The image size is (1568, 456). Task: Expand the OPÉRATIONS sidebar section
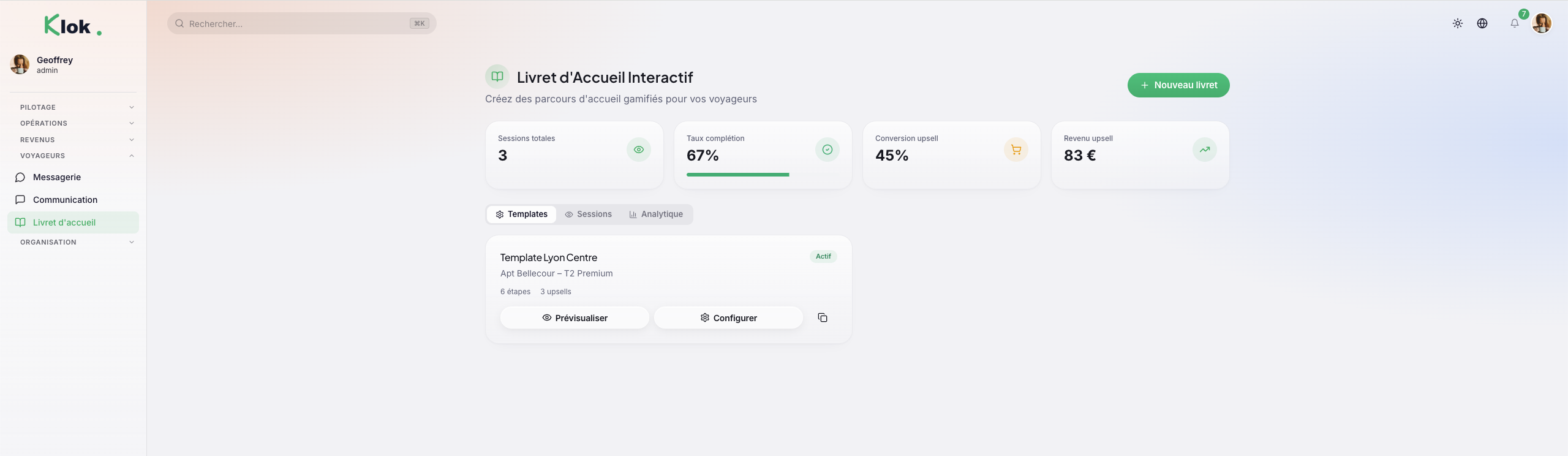[77, 123]
